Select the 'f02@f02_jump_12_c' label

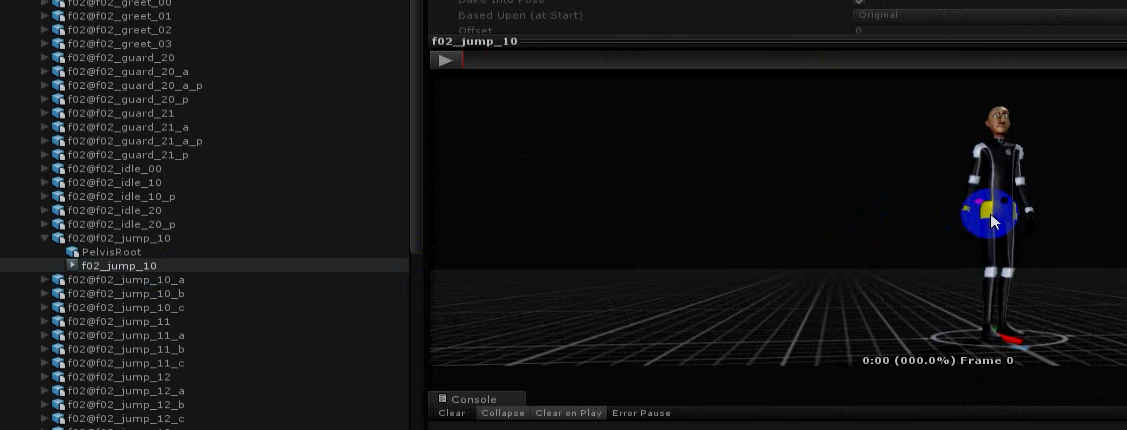[x=126, y=418]
